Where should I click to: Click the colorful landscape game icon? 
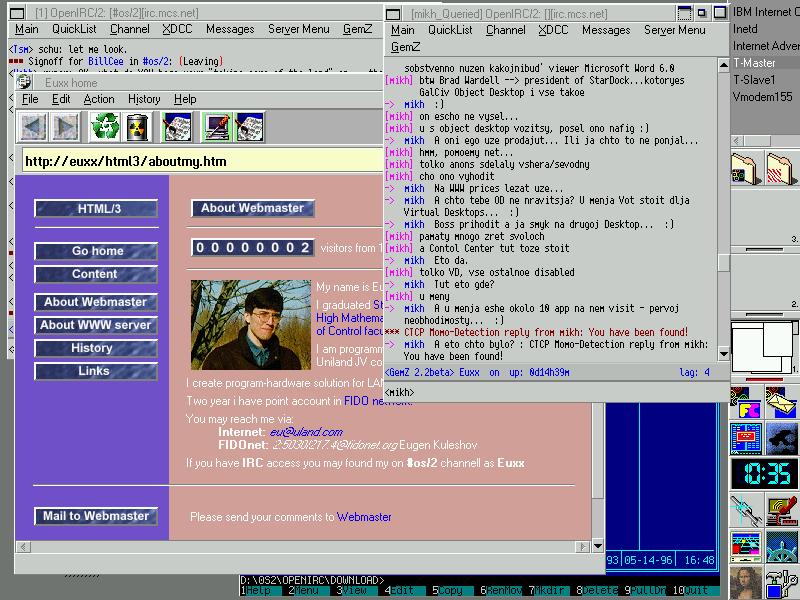click(x=746, y=546)
